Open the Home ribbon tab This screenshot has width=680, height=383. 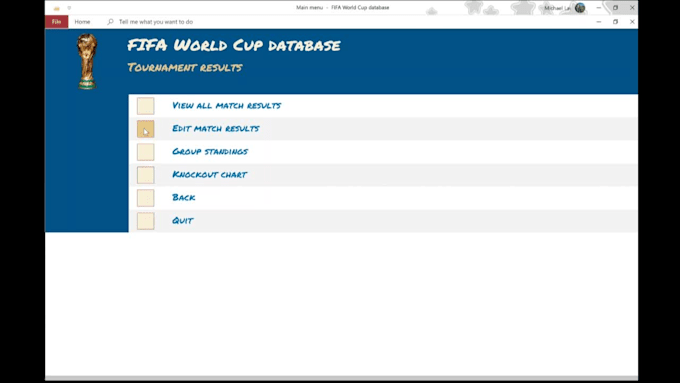point(82,22)
